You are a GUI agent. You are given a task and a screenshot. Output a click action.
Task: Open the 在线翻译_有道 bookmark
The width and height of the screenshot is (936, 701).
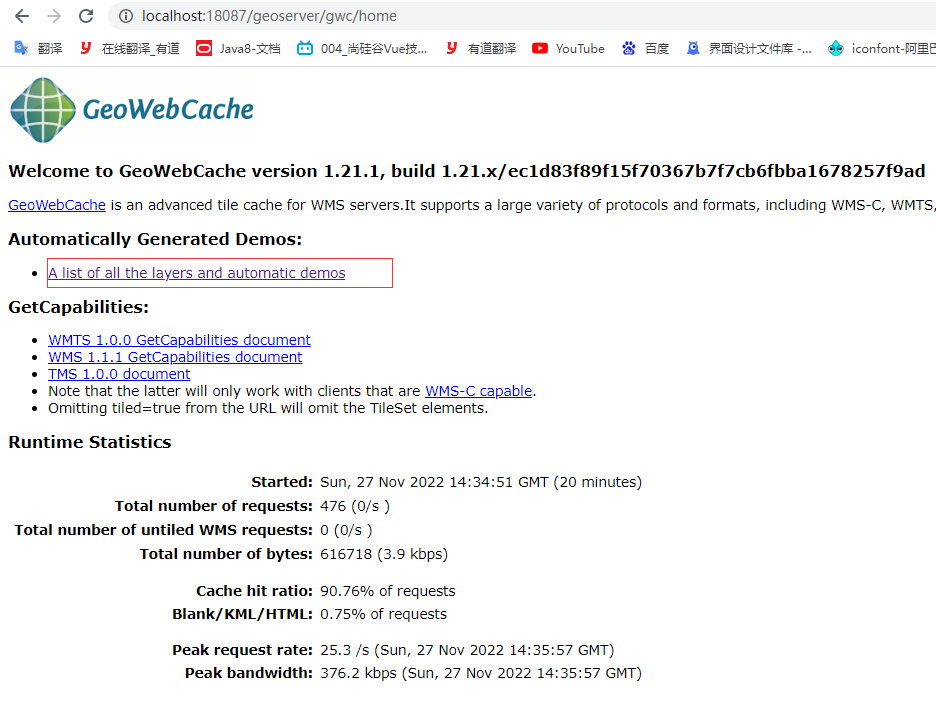click(129, 48)
